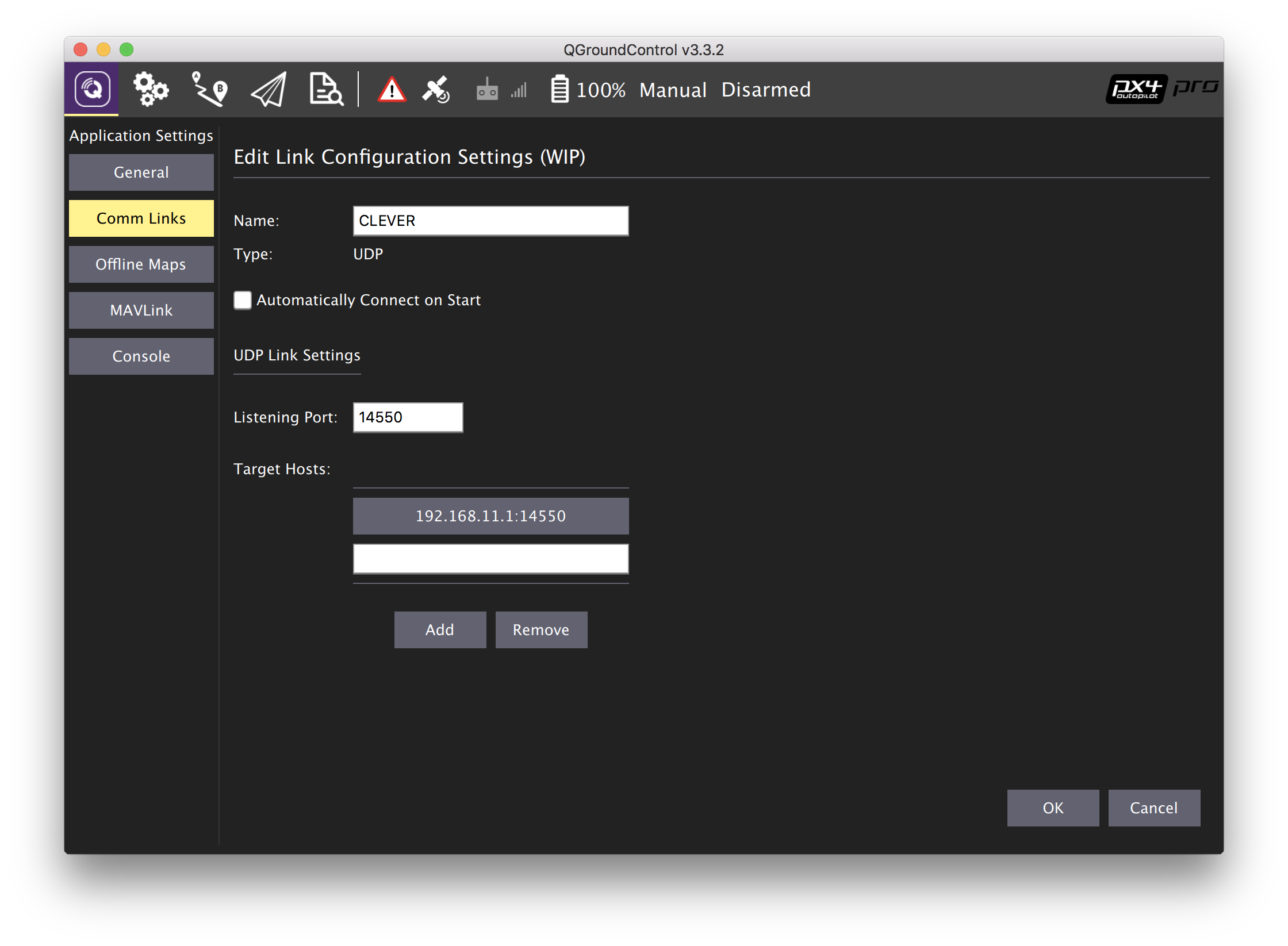1288x946 pixels.
Task: Open the MAVLink settings section
Action: (141, 310)
